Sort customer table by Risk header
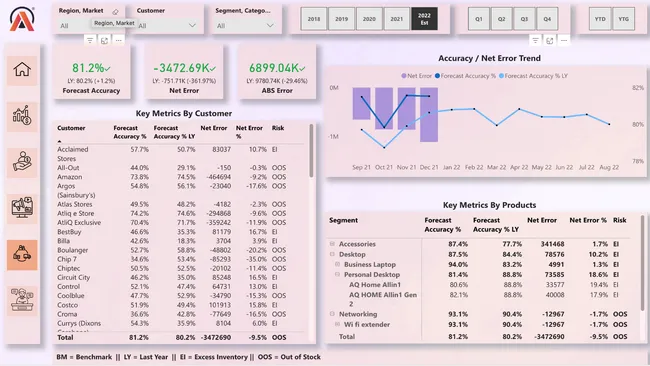The image size is (650, 366). click(278, 128)
